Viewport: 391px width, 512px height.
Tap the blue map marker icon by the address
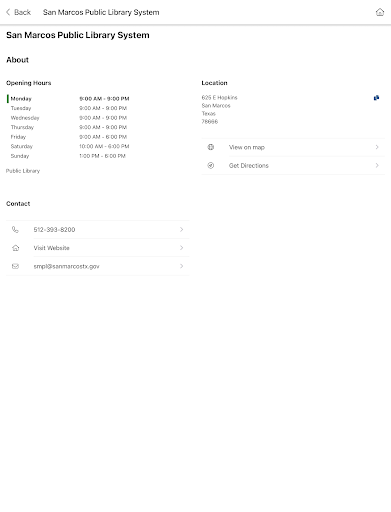[x=376, y=98]
